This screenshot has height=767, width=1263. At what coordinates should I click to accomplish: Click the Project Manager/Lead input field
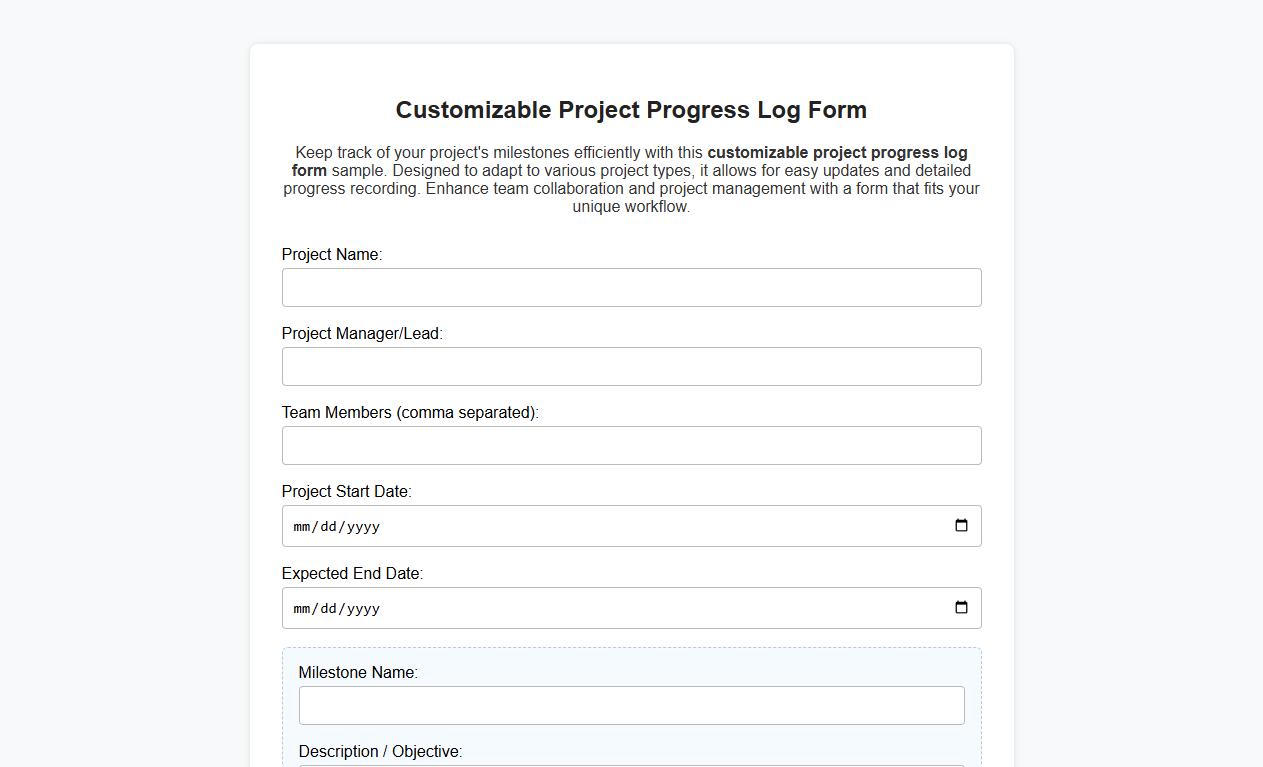[x=631, y=366]
